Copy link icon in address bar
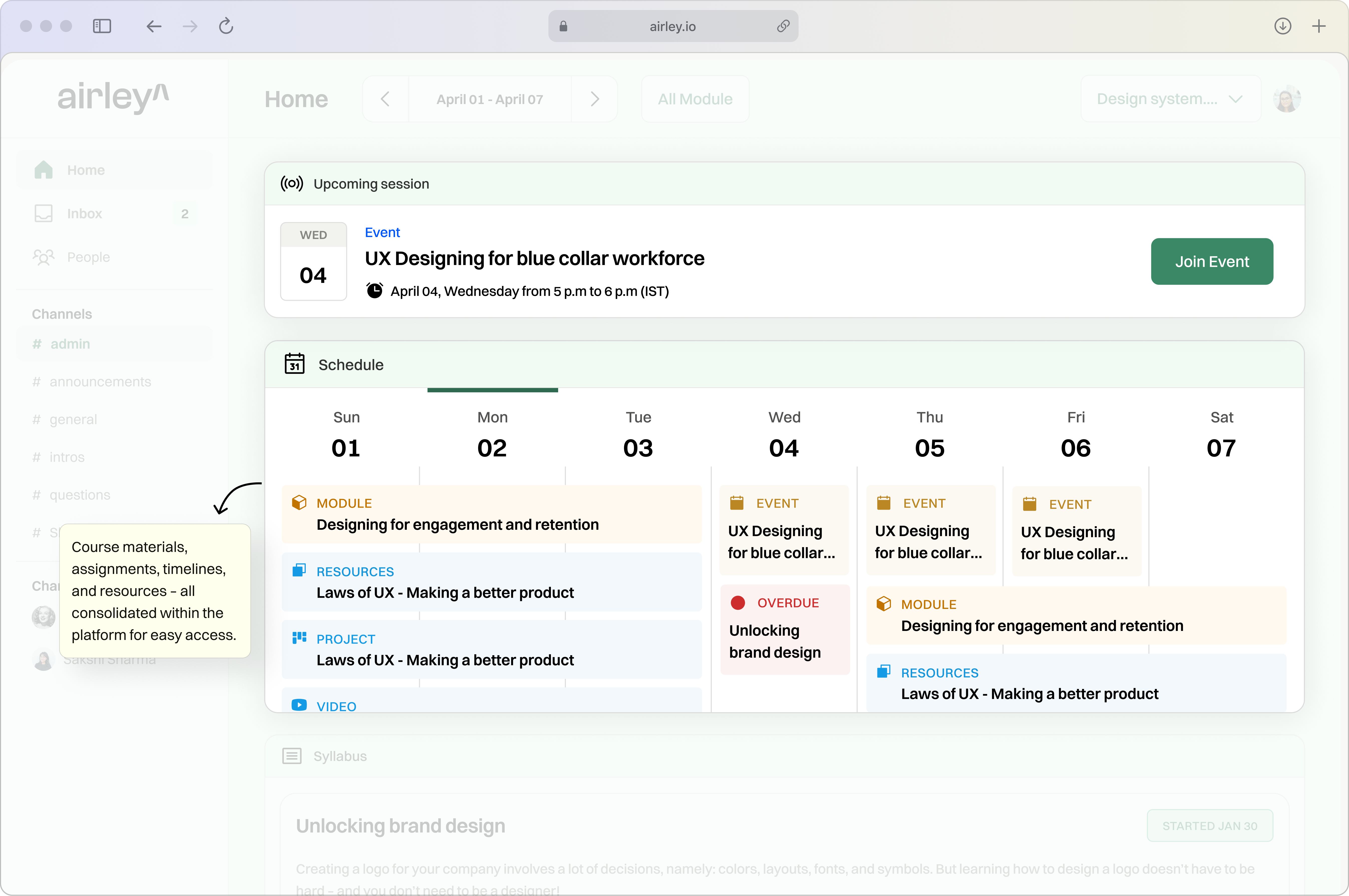1349x896 pixels. pos(783,26)
